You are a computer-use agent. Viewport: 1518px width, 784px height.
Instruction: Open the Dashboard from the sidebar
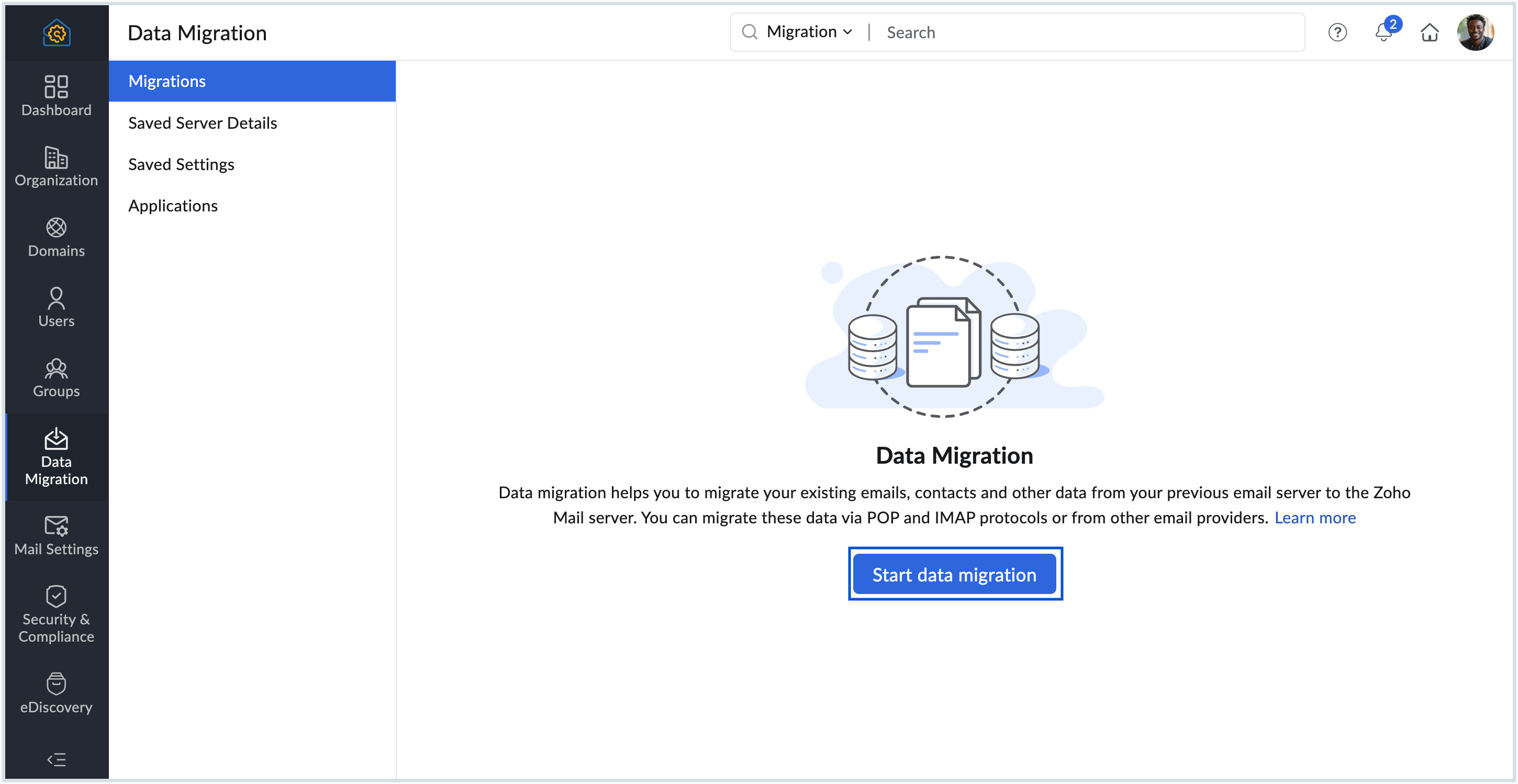pyautogui.click(x=56, y=95)
